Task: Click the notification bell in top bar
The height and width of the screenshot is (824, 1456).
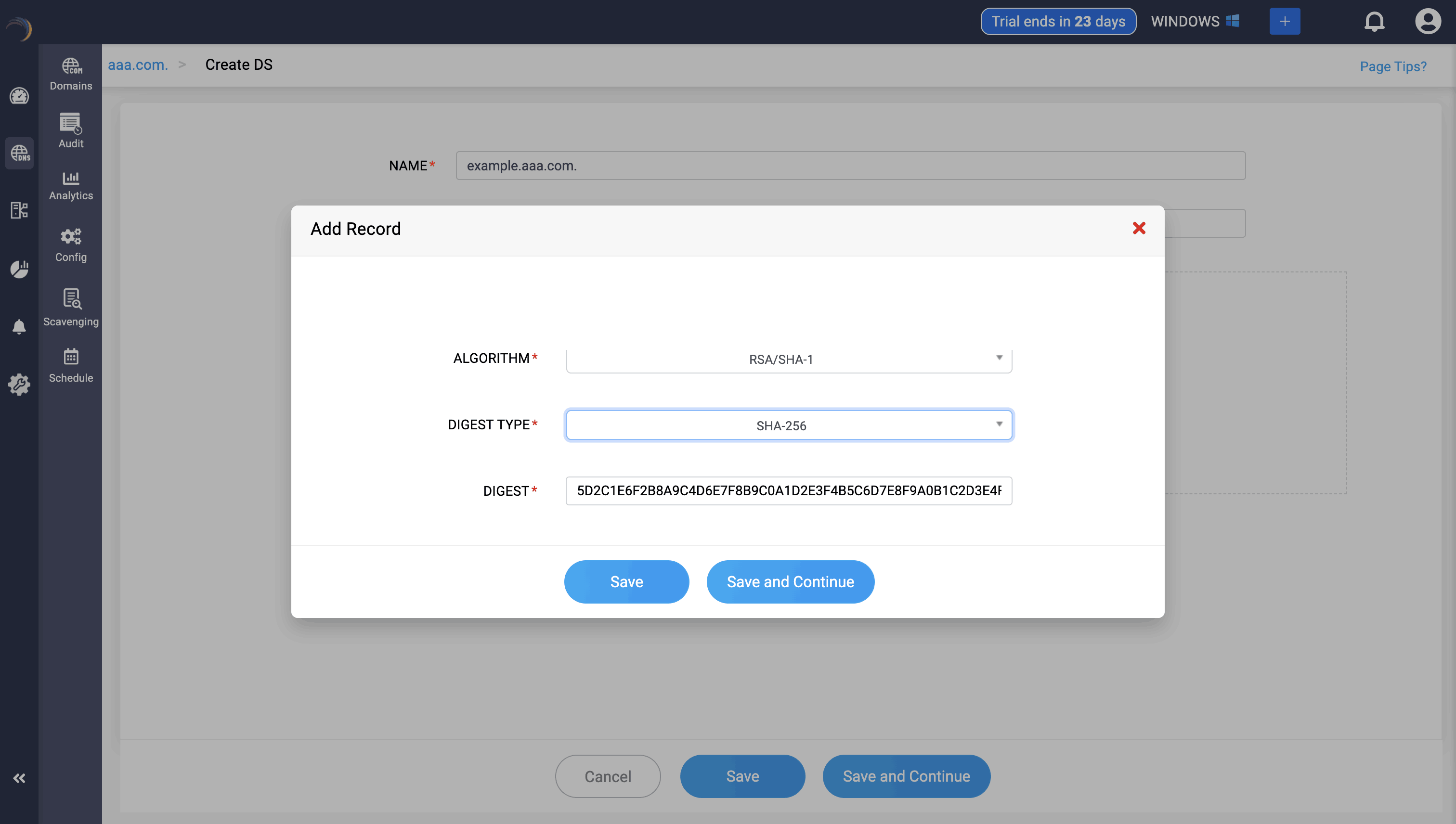Action: point(1374,22)
